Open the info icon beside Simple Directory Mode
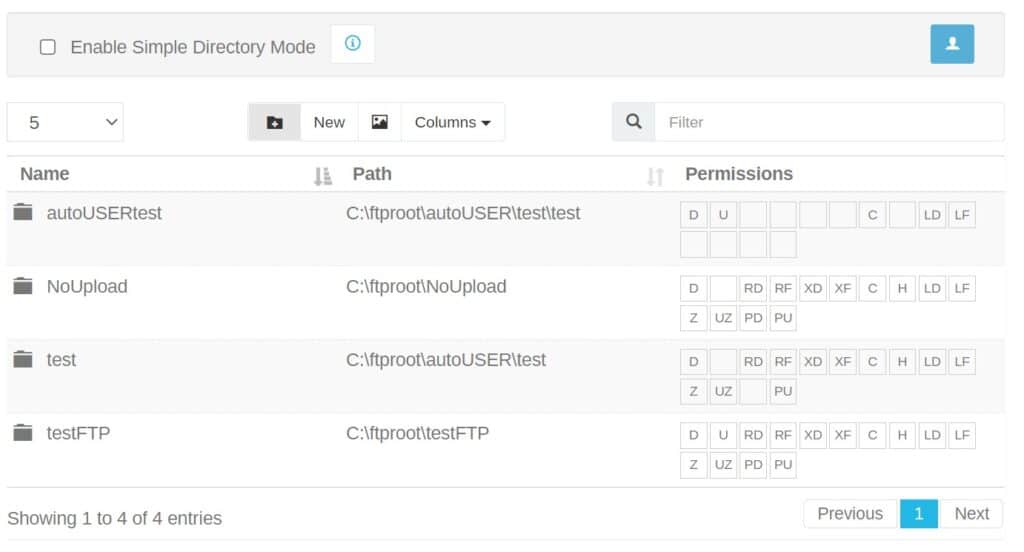 point(353,44)
